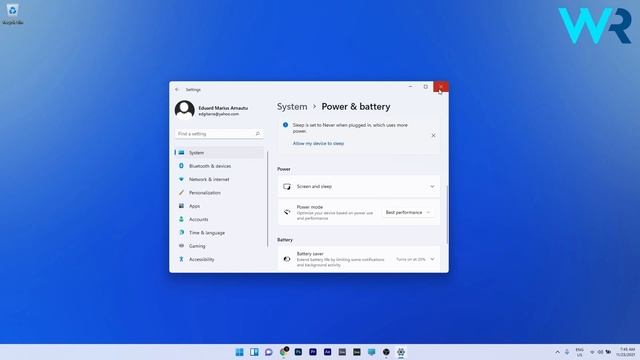Screen dimensions: 640x360
Task: Click the search magnifier in Find a setting
Action: tap(258, 133)
